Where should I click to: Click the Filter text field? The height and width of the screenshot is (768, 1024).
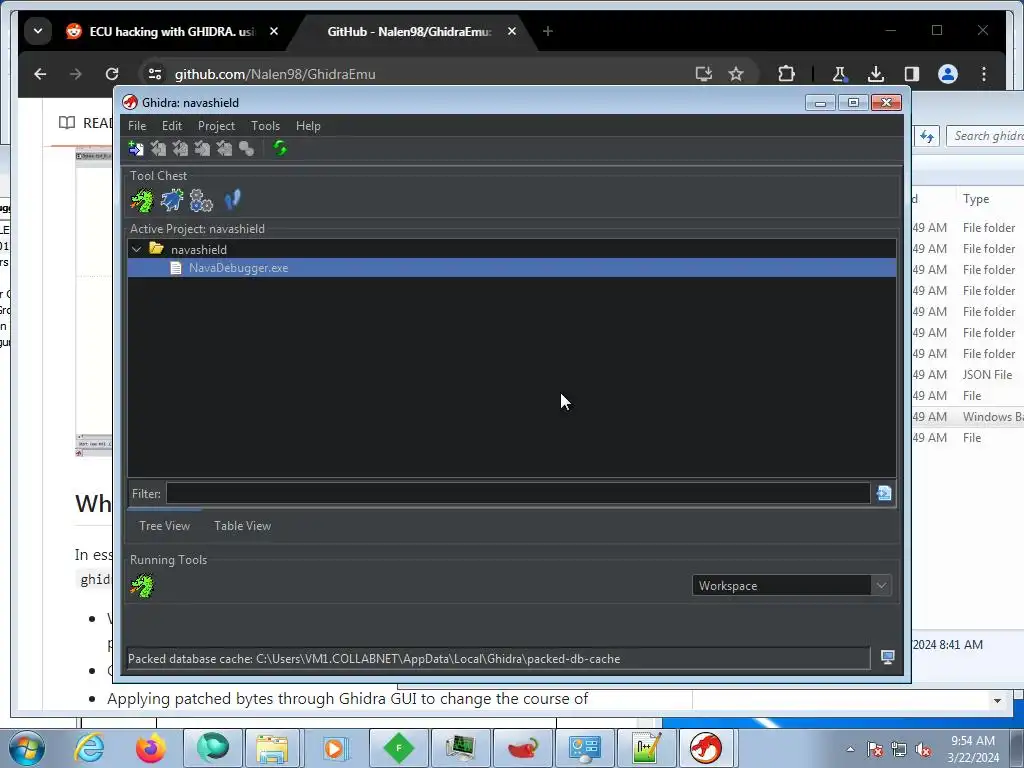pyautogui.click(x=518, y=493)
